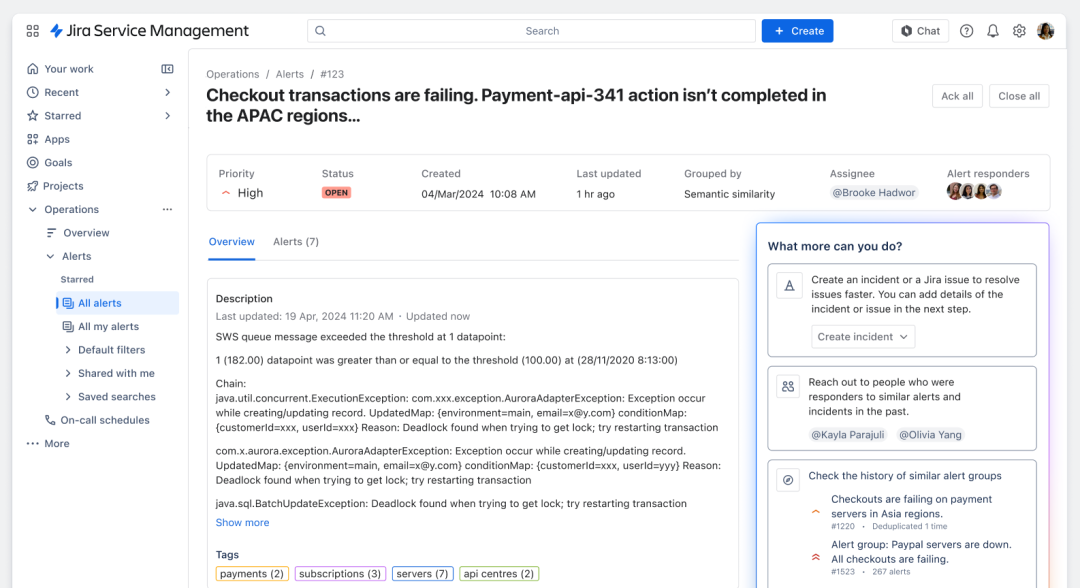Click the On-call schedules phone icon
1080x588 pixels.
pyautogui.click(x=50, y=420)
